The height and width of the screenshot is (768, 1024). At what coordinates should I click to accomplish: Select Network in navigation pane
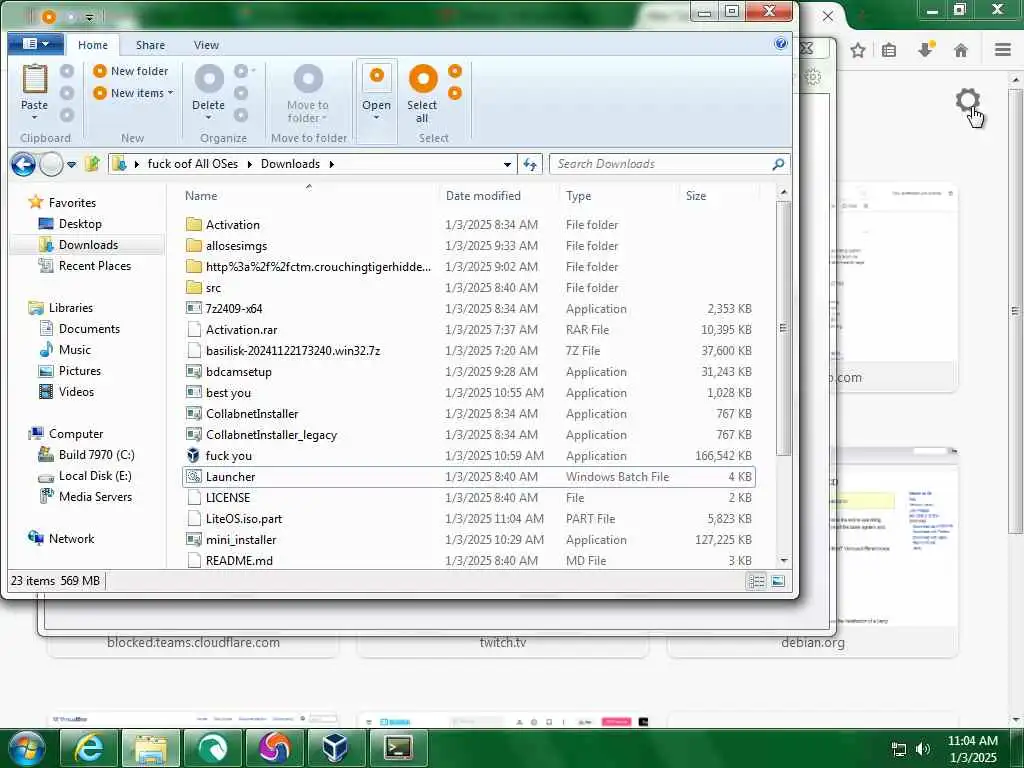71,539
